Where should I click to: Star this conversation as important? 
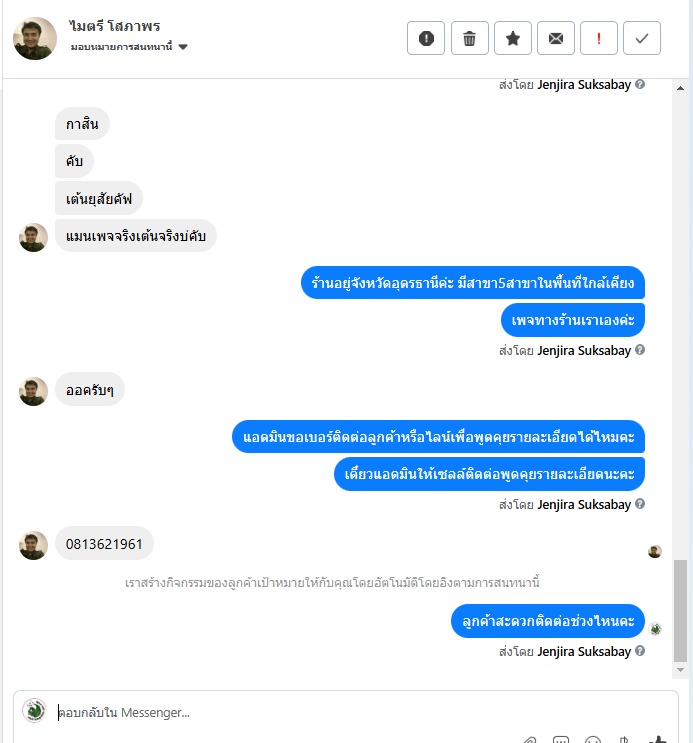pos(512,38)
